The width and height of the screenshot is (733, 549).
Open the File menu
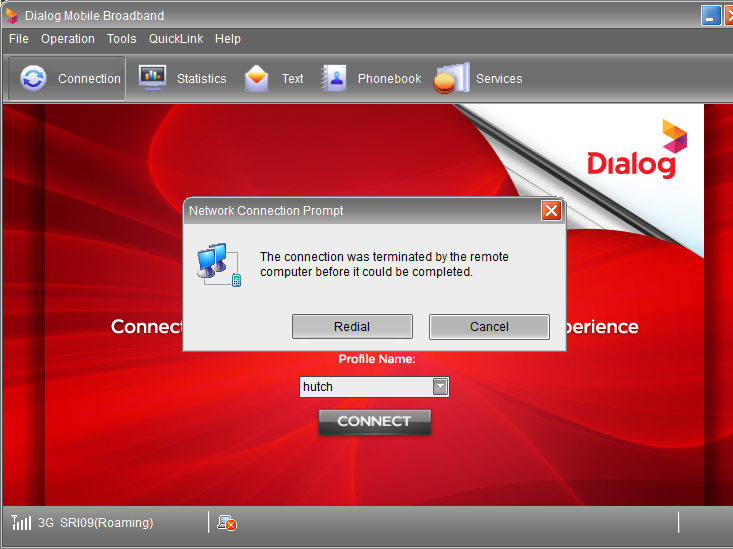click(19, 39)
